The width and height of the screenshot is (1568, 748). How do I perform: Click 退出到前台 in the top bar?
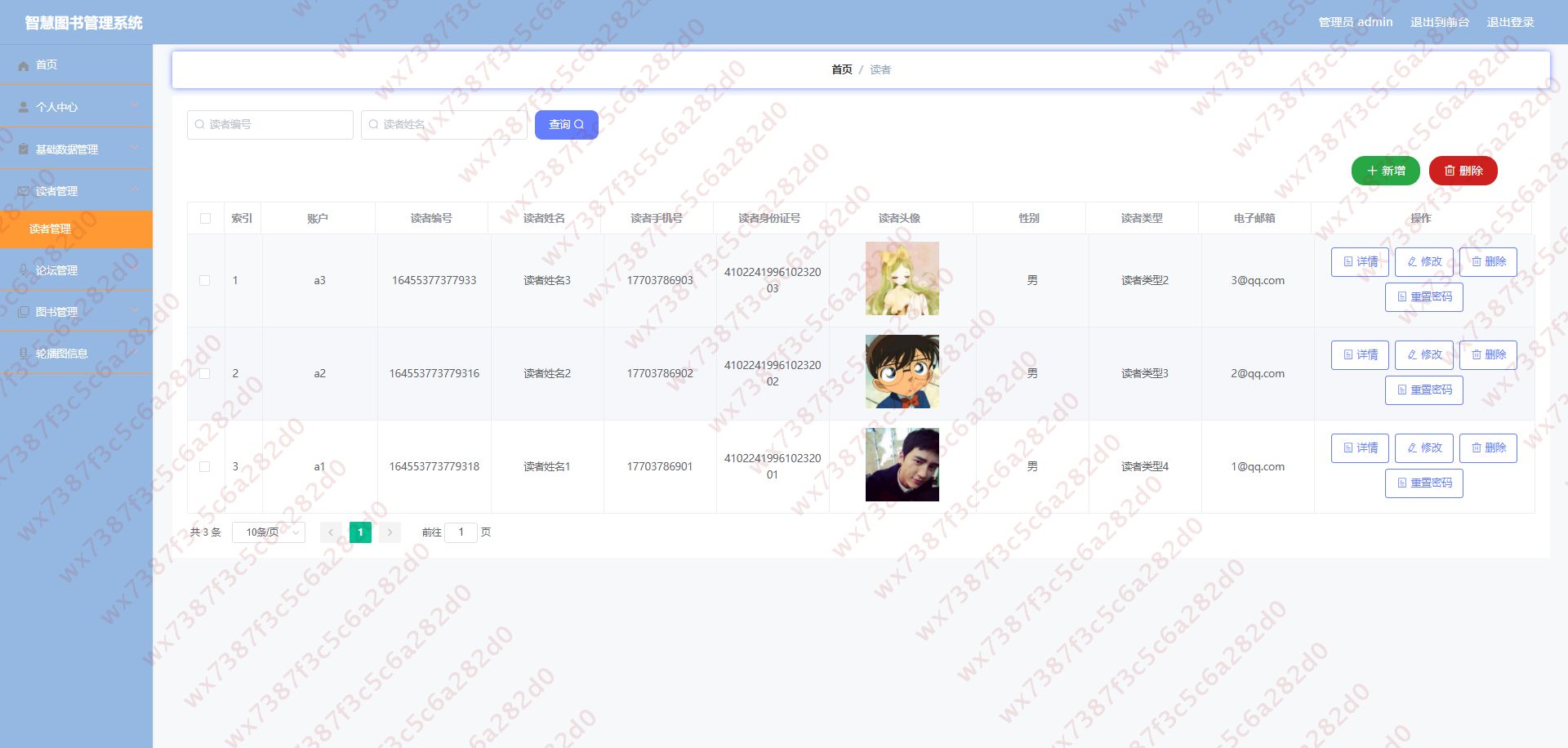coord(1440,22)
